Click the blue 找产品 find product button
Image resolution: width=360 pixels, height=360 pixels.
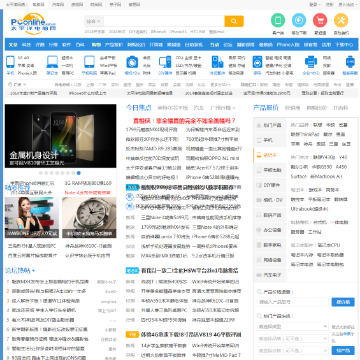click(x=343, y=351)
